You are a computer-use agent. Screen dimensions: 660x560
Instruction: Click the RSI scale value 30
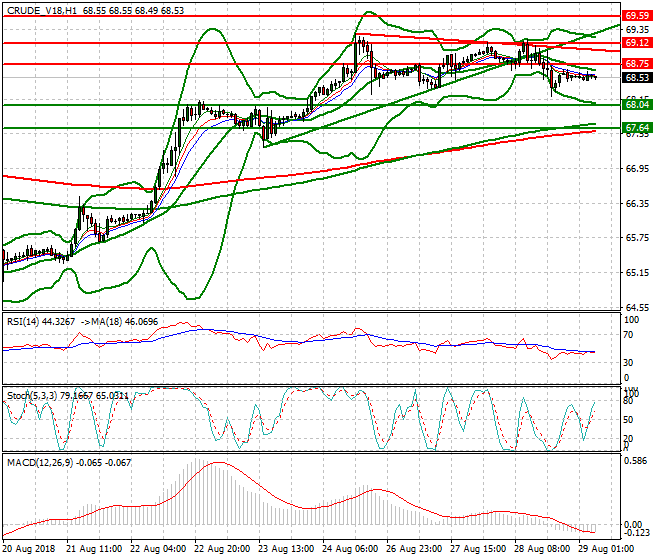tap(628, 363)
